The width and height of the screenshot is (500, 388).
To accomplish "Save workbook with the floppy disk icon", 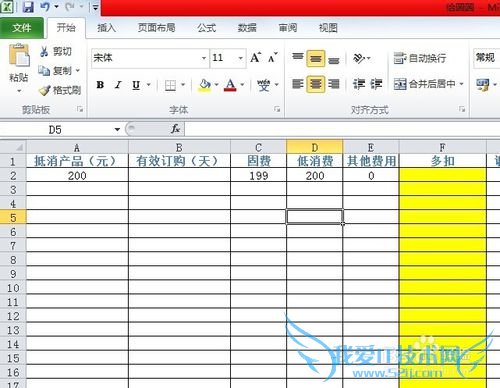I will pyautogui.click(x=28, y=7).
